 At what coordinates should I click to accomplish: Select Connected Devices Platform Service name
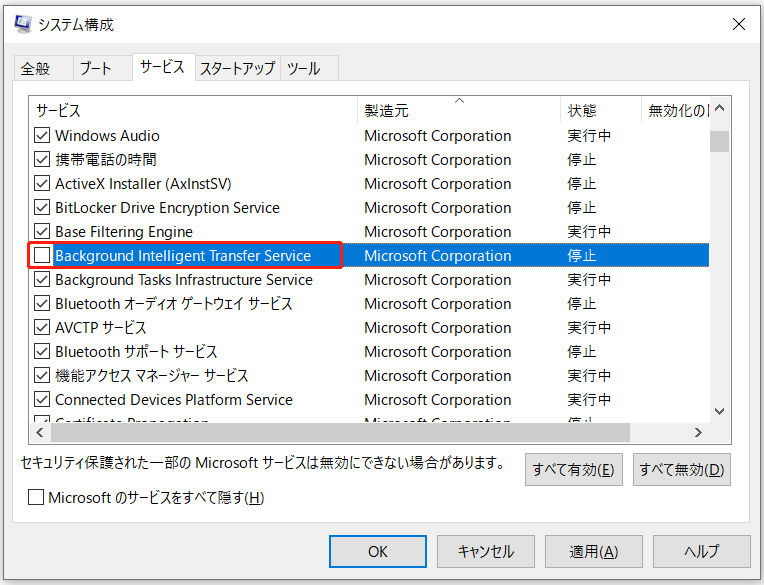pos(174,399)
